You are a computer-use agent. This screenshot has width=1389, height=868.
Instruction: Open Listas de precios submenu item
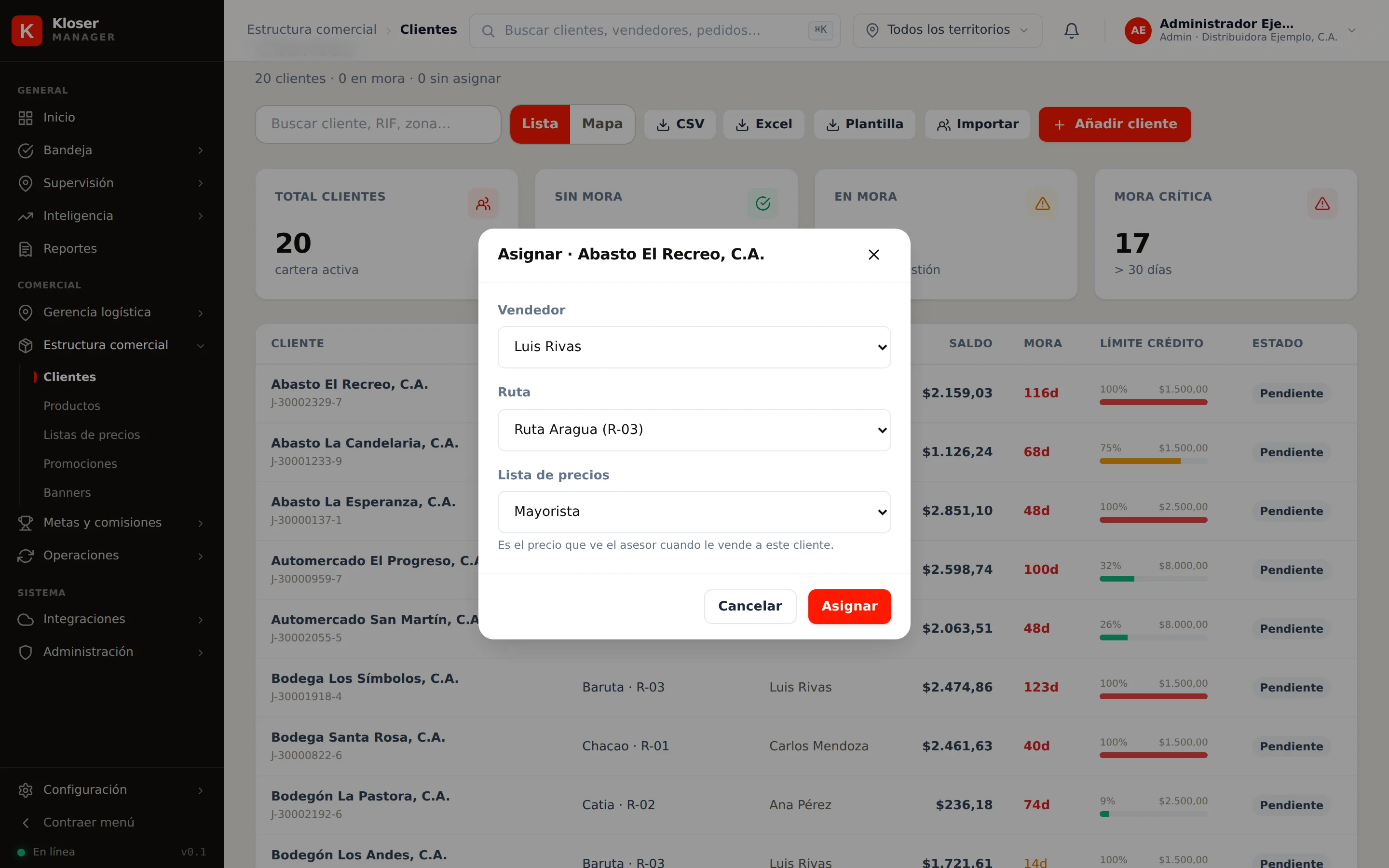pyautogui.click(x=92, y=434)
